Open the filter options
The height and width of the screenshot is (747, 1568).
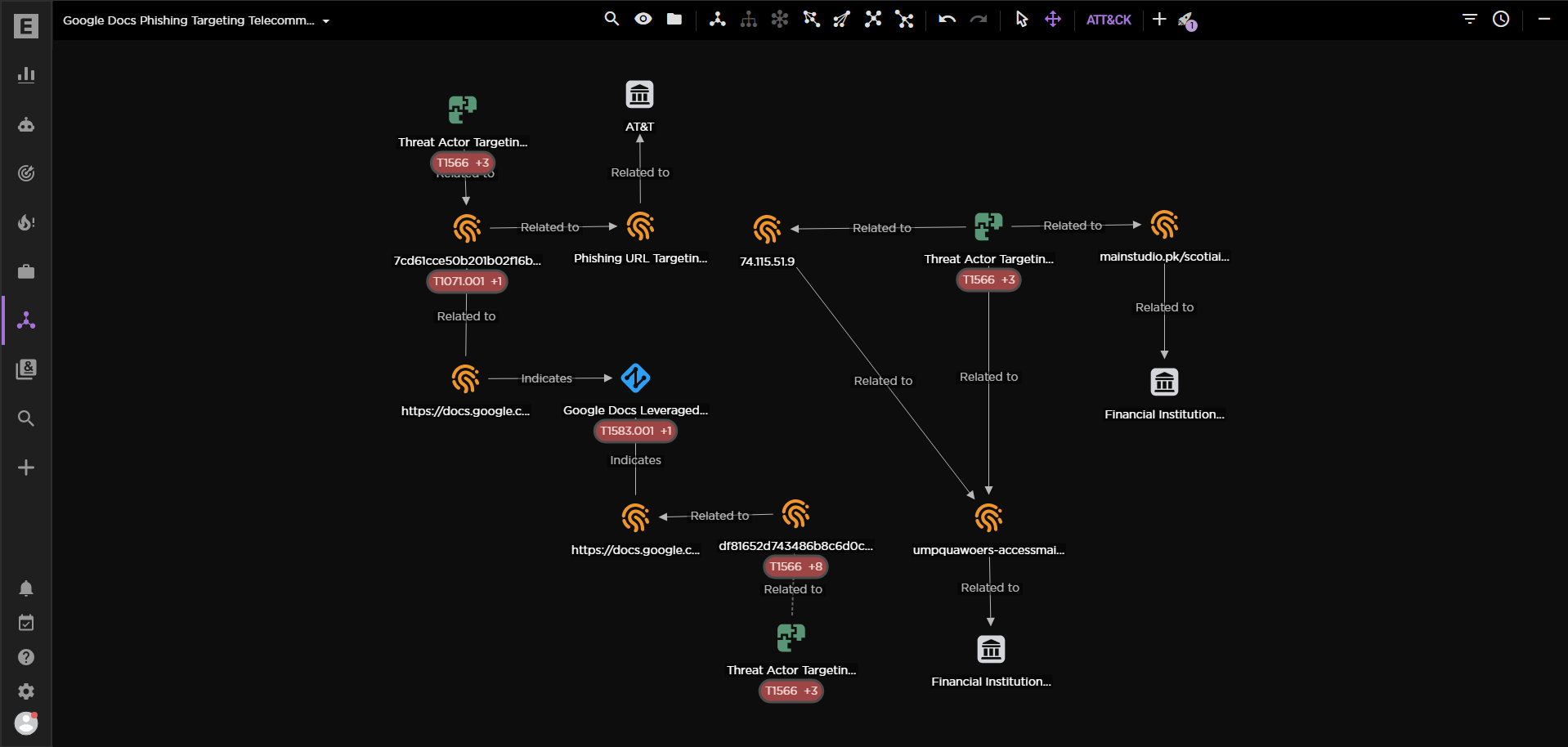1469,19
